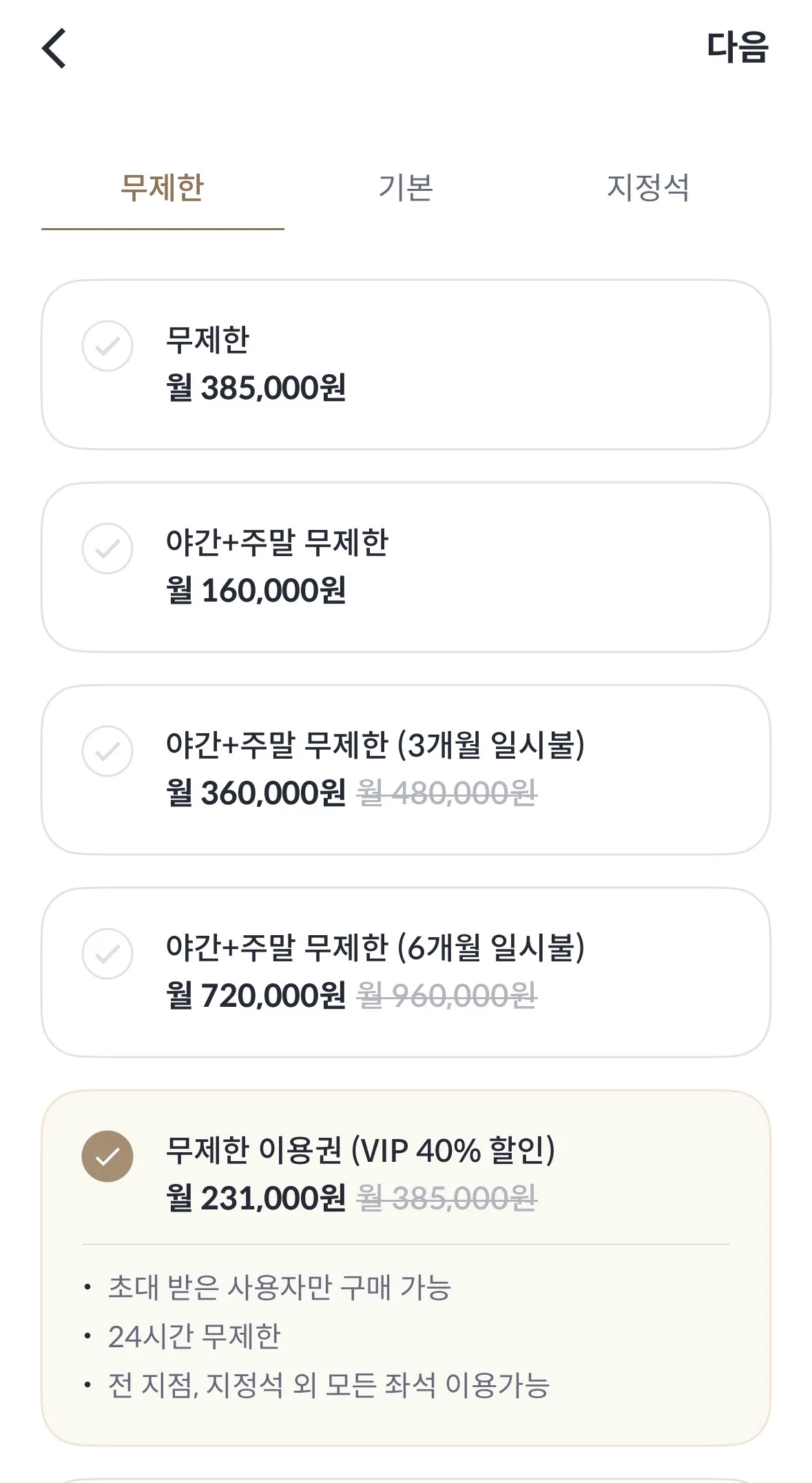The width and height of the screenshot is (812, 1483).
Task: Open the 기본 tab
Action: (x=406, y=187)
